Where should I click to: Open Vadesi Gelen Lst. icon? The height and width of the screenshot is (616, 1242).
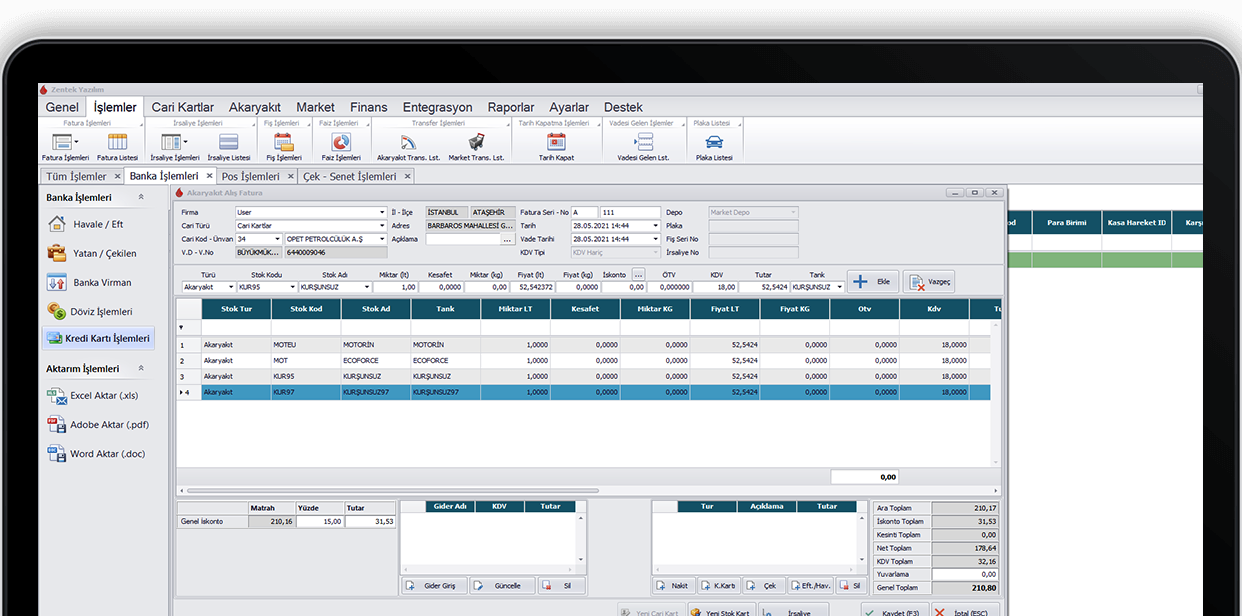[643, 142]
